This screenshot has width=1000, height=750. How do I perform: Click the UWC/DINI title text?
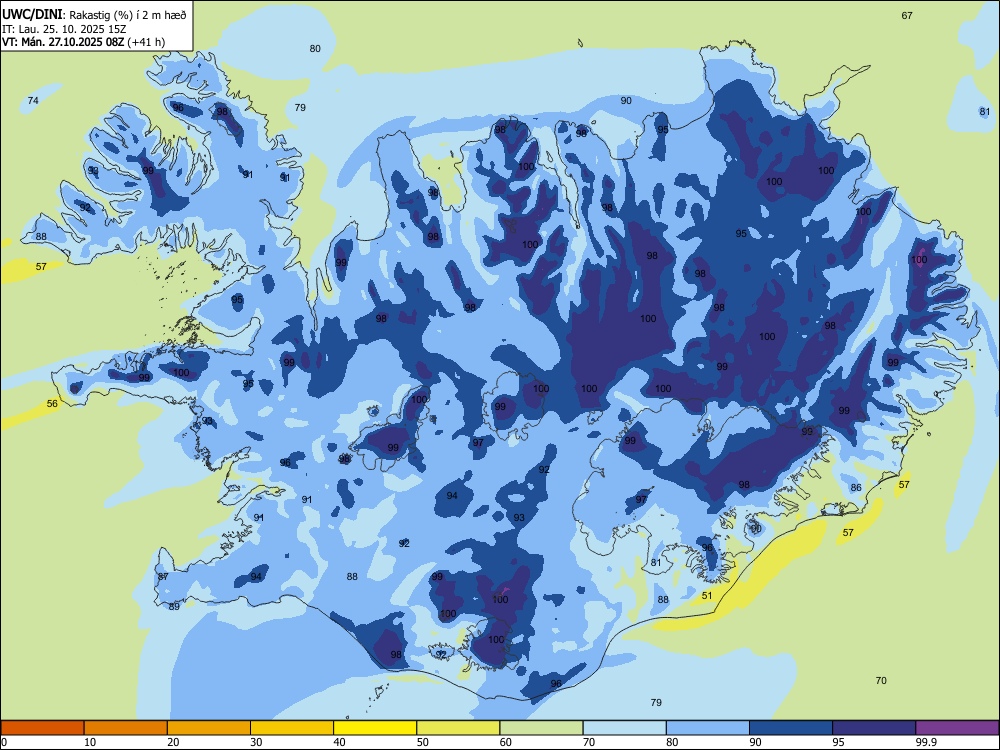(x=33, y=14)
